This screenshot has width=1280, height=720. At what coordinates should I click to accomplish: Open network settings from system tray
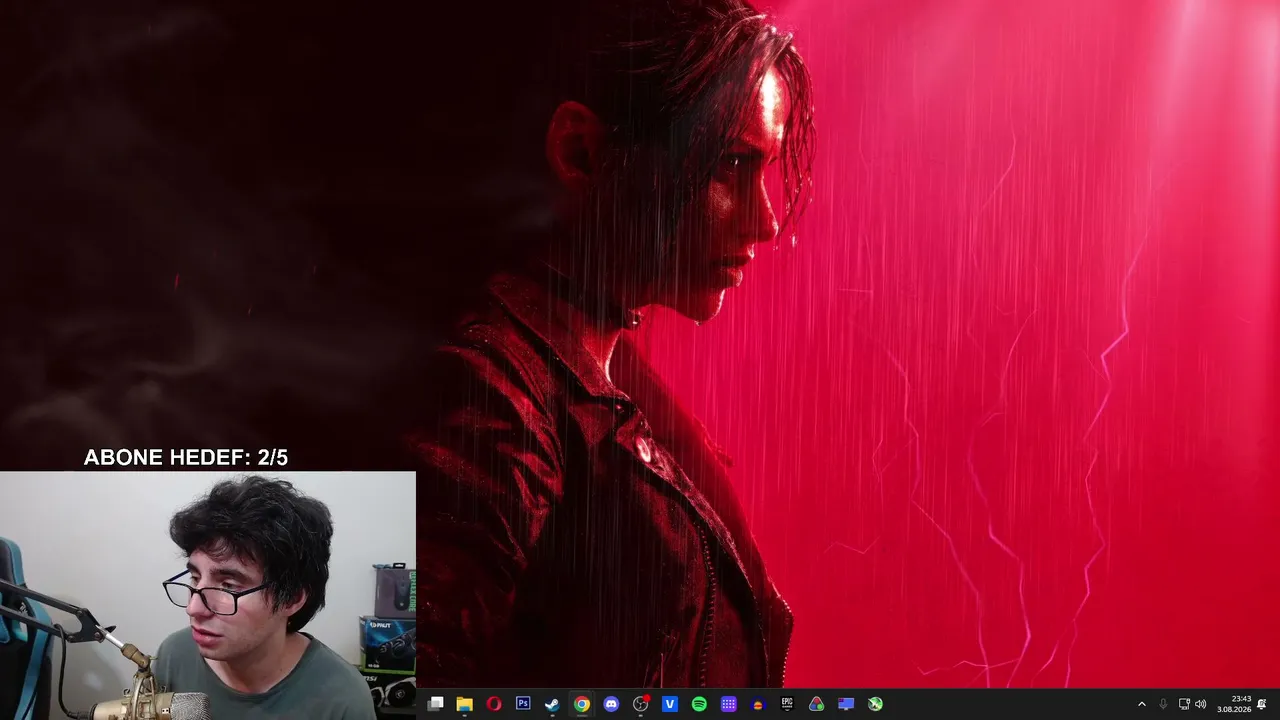pos(1184,704)
